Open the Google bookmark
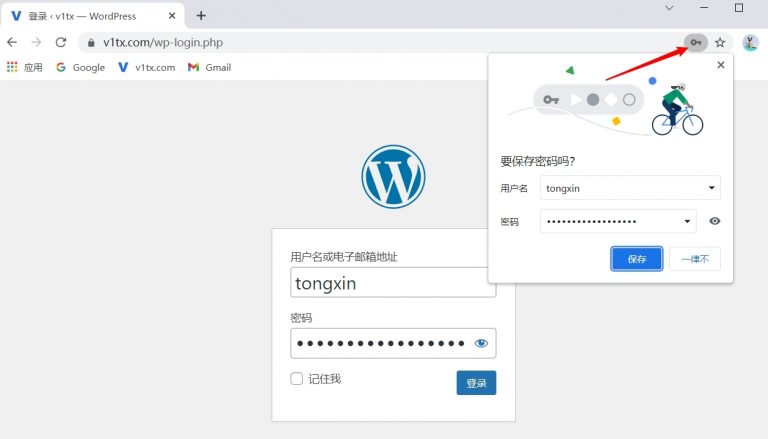This screenshot has width=768, height=439. pyautogui.click(x=81, y=68)
